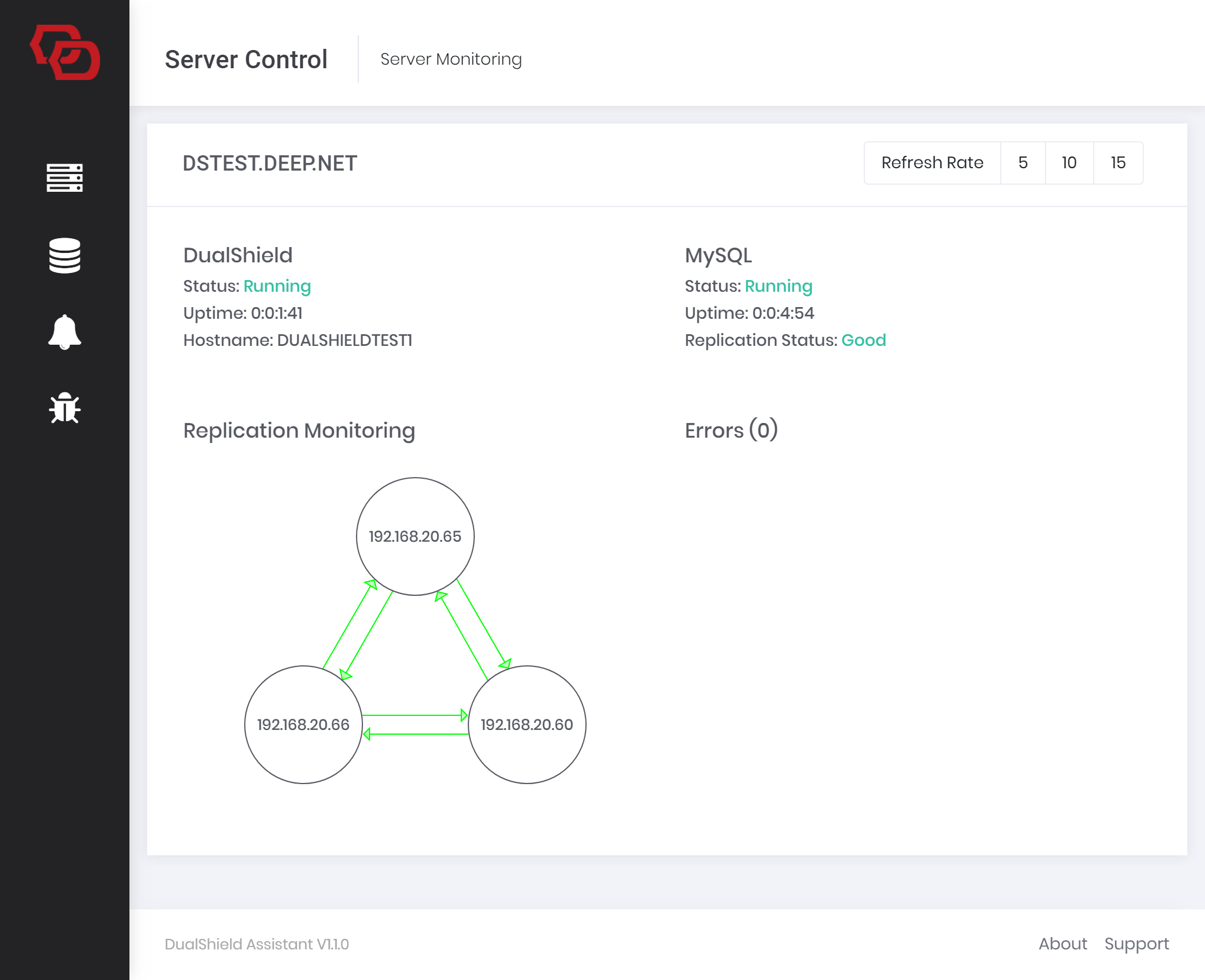1205x980 pixels.
Task: Open the notifications bell sidebar icon
Action: (65, 332)
